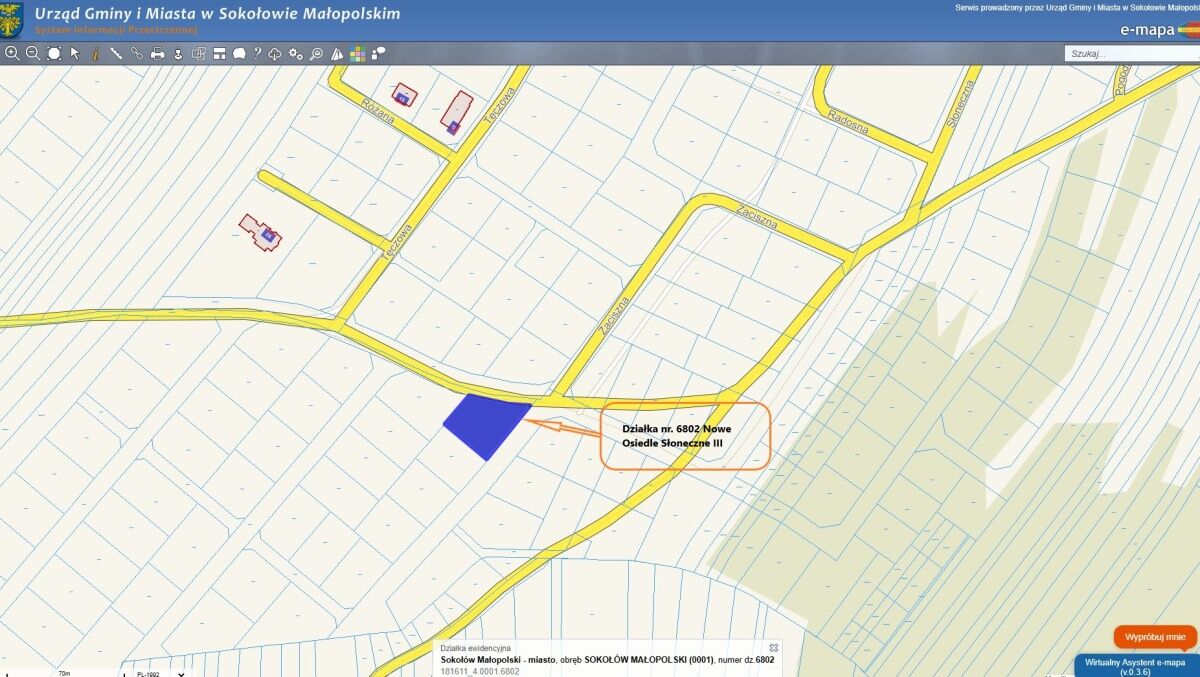Viewport: 1200px width, 677px height.
Task: Click the chain link share icon
Action: pos(137,53)
